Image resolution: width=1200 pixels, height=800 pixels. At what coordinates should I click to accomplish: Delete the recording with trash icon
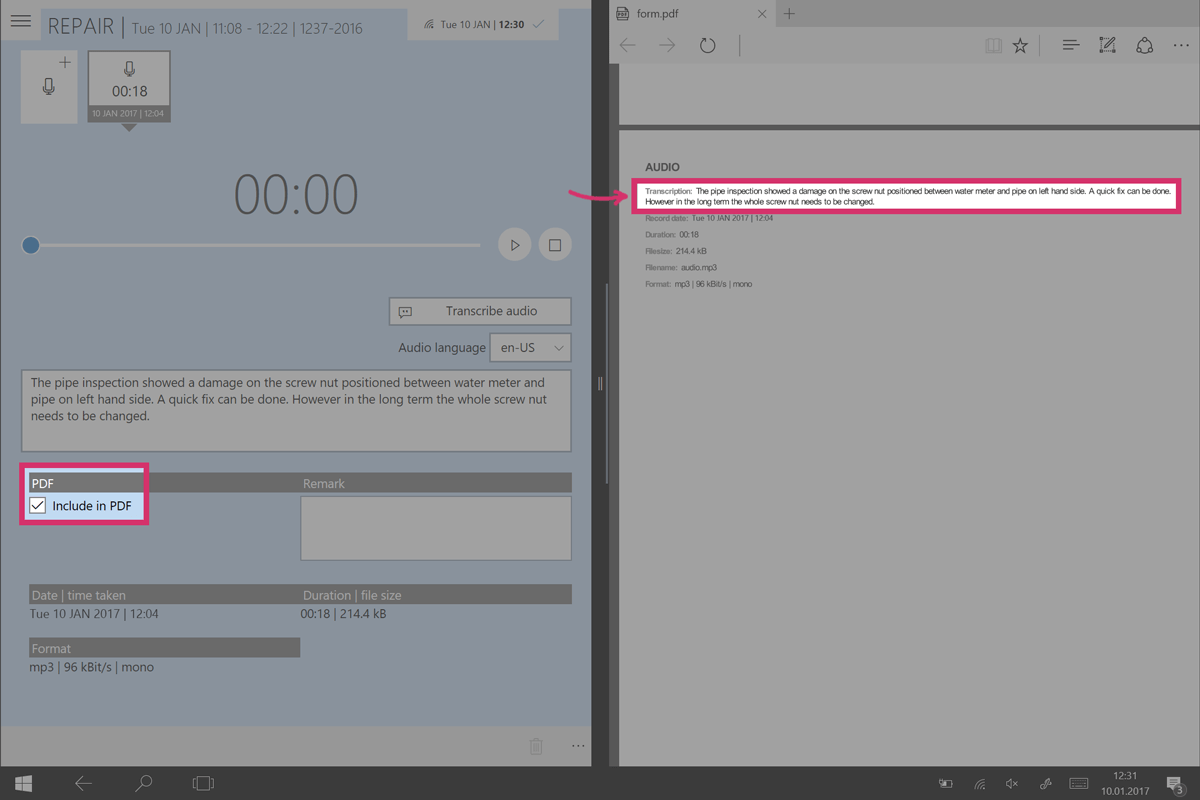click(536, 746)
